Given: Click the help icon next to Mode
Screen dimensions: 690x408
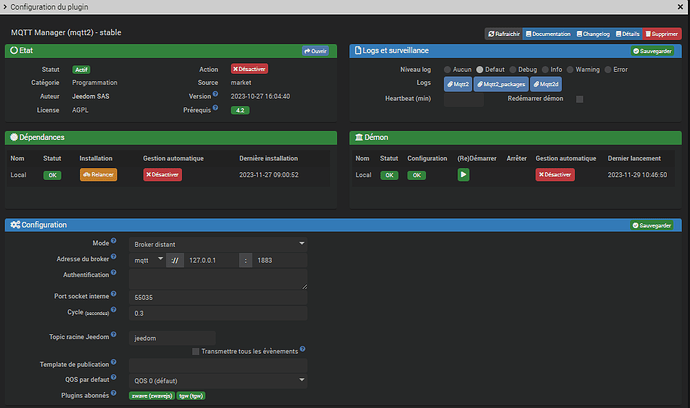Looking at the screenshot, I should pyautogui.click(x=114, y=241).
